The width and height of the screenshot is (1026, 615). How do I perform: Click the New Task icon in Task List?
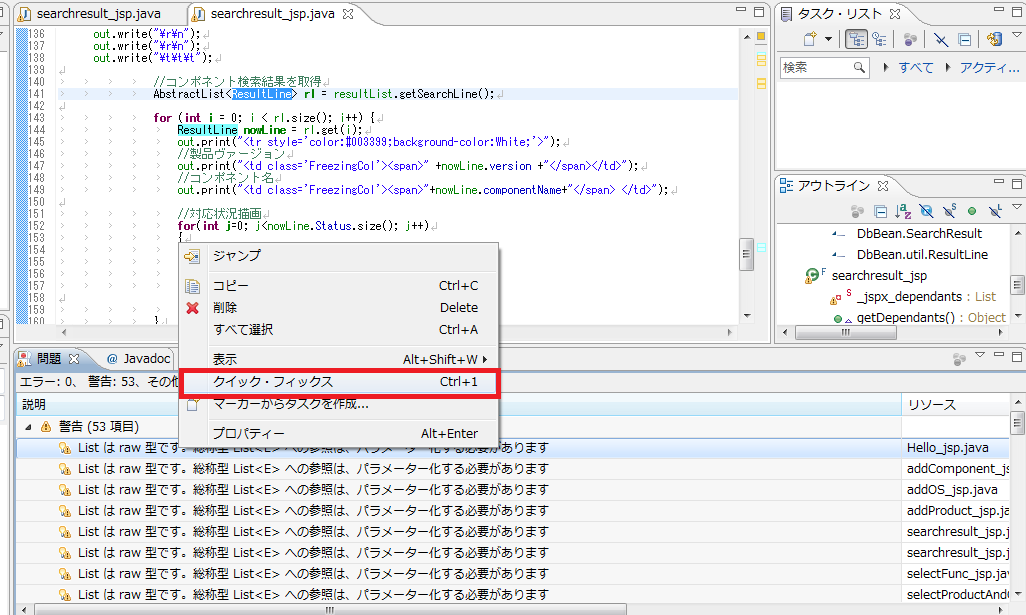pyautogui.click(x=810, y=39)
